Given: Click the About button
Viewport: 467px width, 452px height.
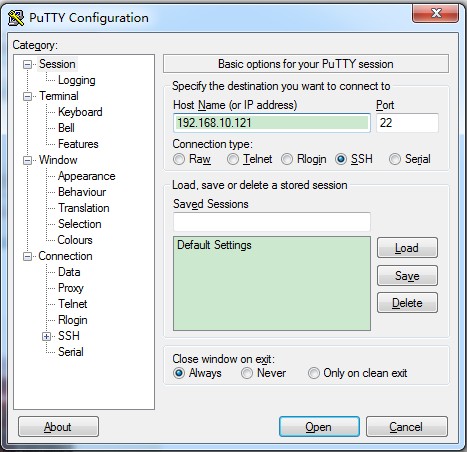Looking at the screenshot, I should pos(58,426).
